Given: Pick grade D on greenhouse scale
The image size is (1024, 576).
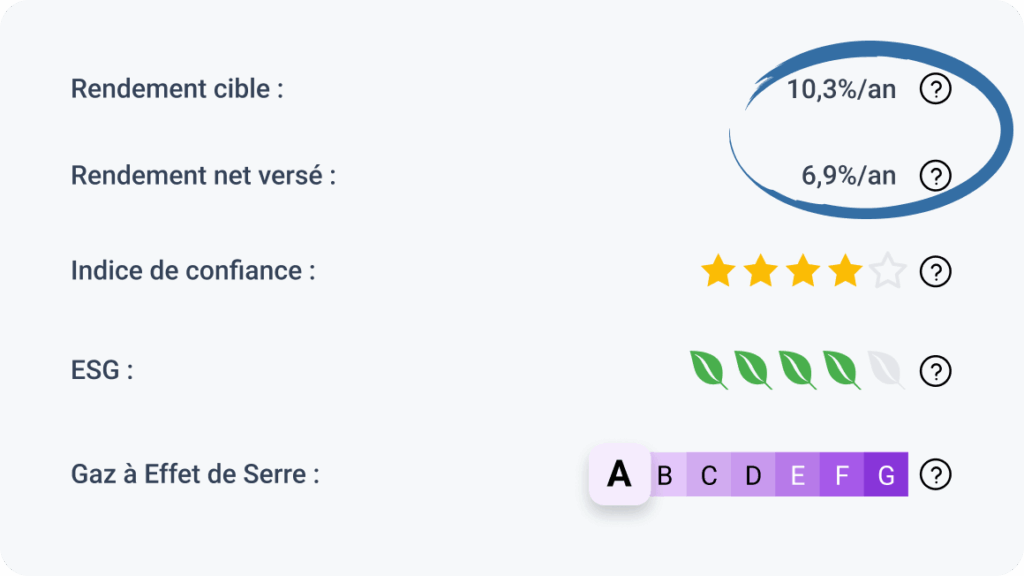Looking at the screenshot, I should click(x=753, y=474).
